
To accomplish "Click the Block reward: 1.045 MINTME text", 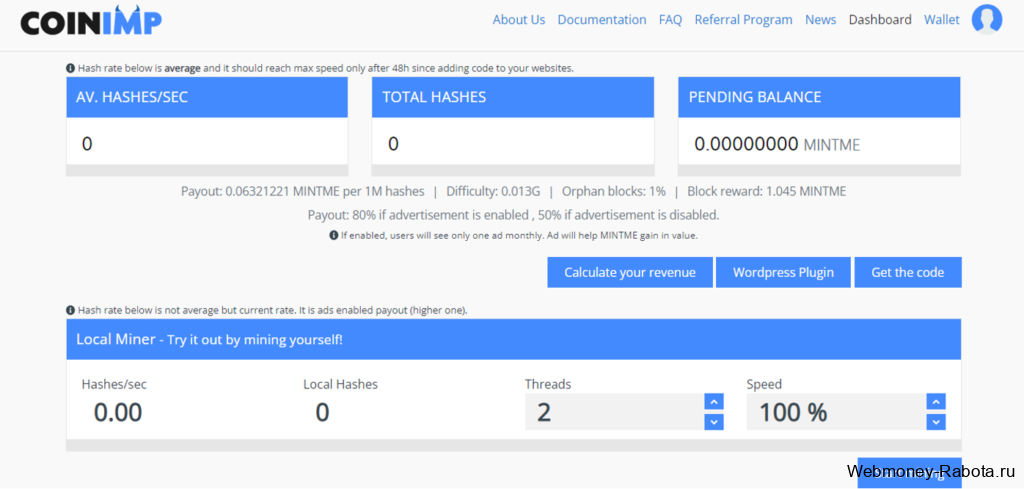I will click(x=767, y=192).
